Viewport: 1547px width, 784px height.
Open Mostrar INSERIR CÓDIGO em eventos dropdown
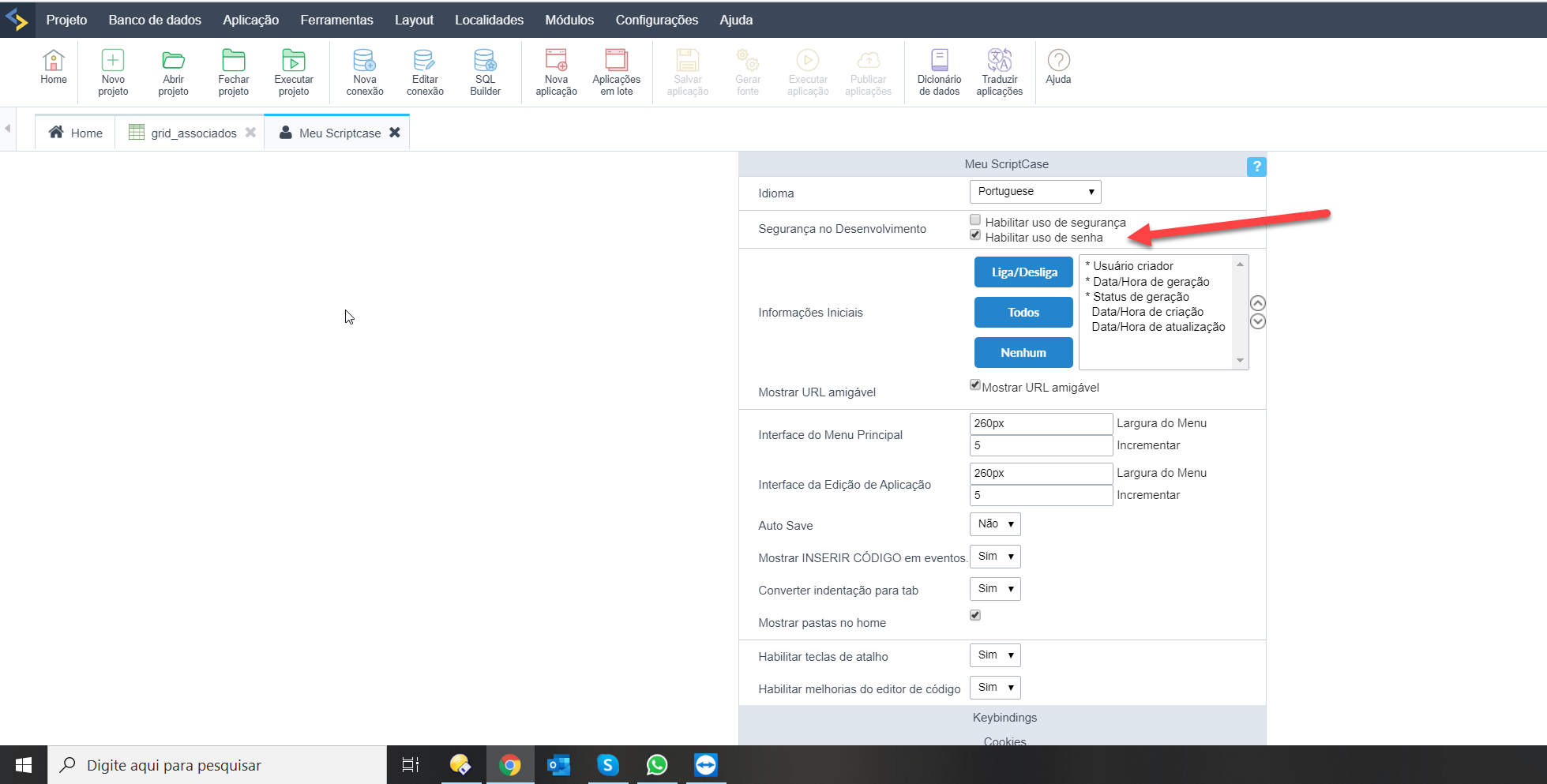tap(995, 557)
